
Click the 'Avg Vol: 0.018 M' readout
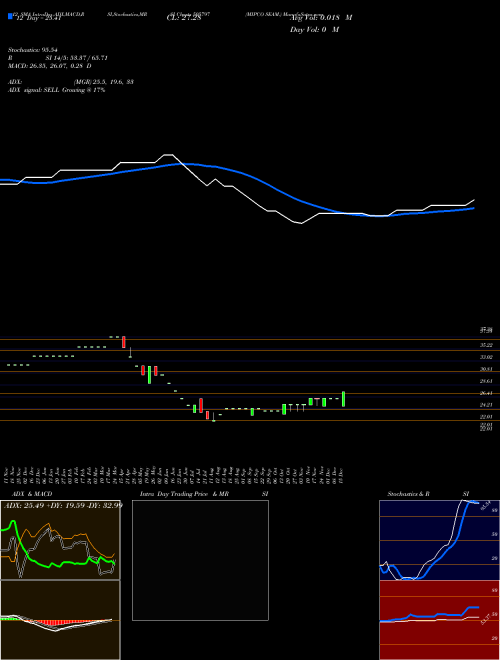[321, 18]
